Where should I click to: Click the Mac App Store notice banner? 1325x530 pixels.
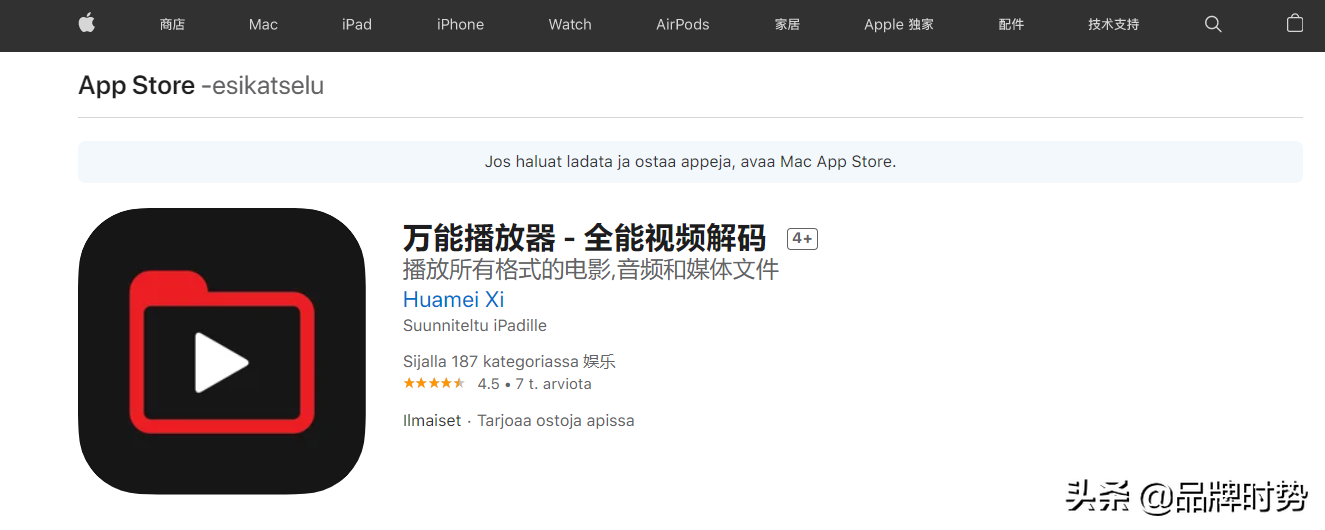(x=690, y=161)
